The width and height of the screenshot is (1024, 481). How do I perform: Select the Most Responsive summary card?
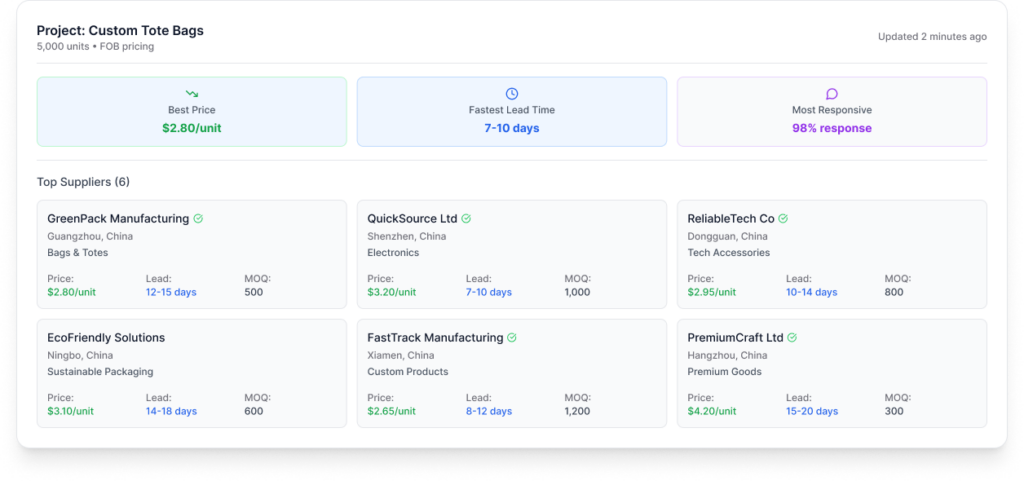click(832, 112)
